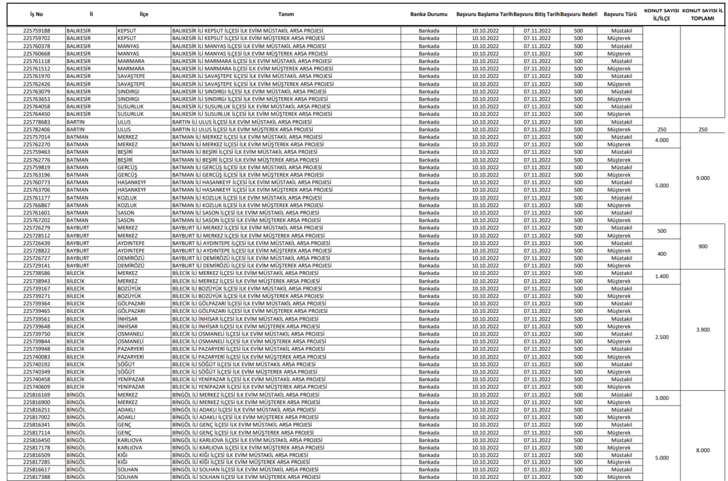Click the 4.000 housing count for Batman Merkez
Image resolution: width=728 pixels, height=481 pixels.
662,140
